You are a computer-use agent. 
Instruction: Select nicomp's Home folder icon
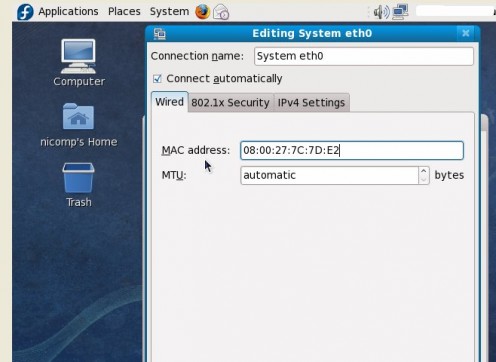coord(79,125)
